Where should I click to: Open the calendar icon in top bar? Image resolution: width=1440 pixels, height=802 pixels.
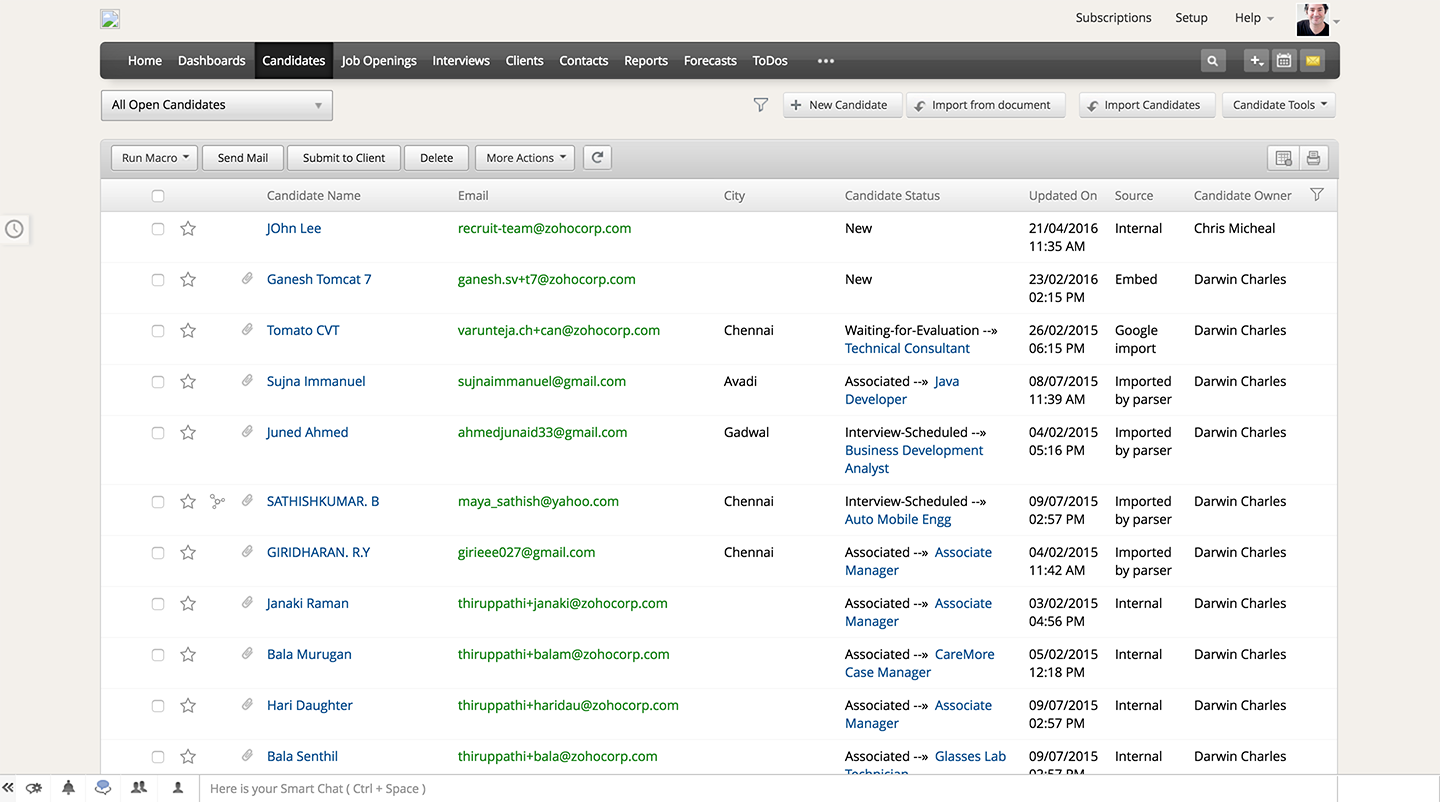1284,61
